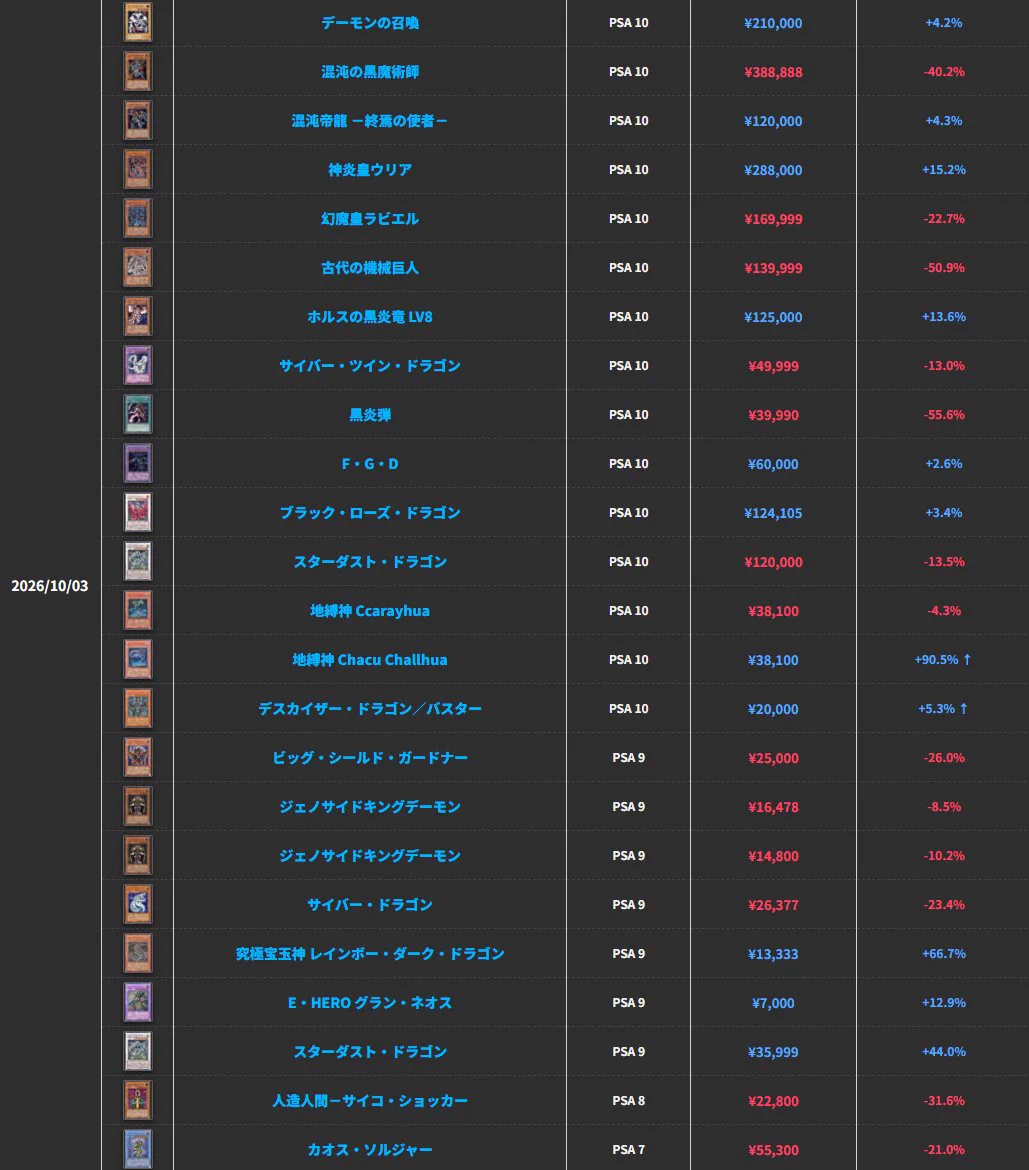Select the ¥20,000 price
The image size is (1029, 1170).
(773, 710)
